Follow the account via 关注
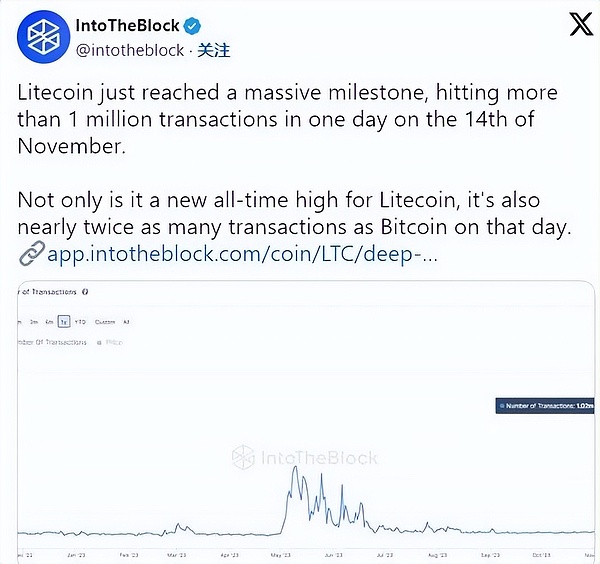Screen dimensions: 600x564 click(x=214, y=49)
